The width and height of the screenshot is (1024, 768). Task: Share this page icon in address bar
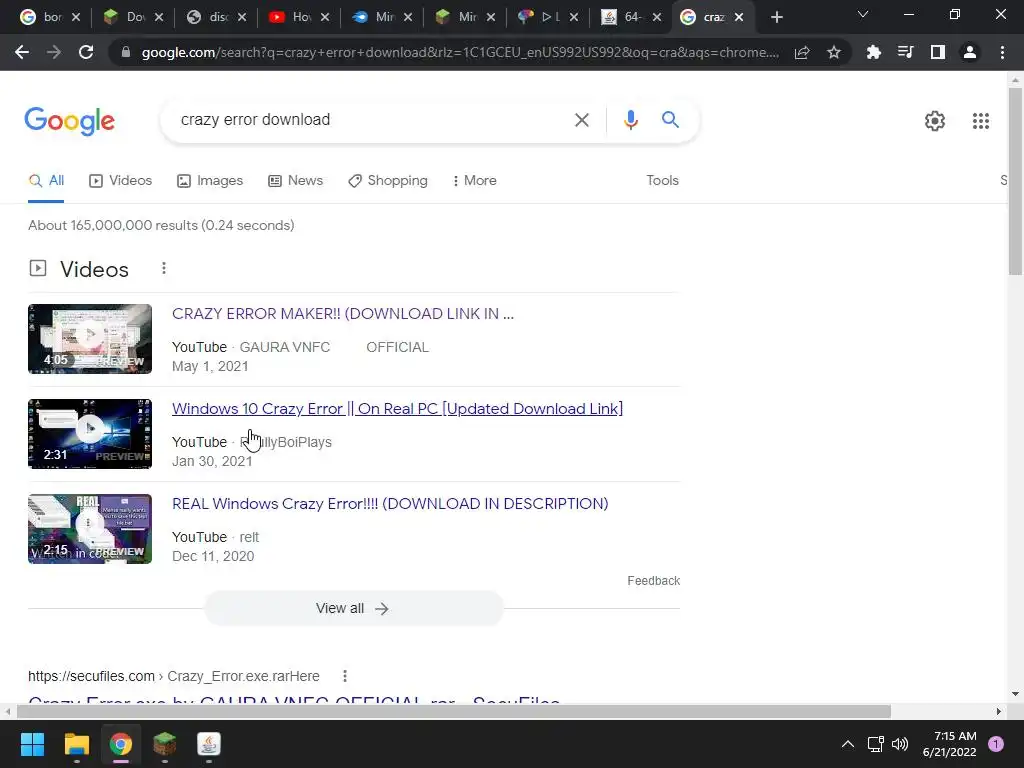[x=802, y=52]
